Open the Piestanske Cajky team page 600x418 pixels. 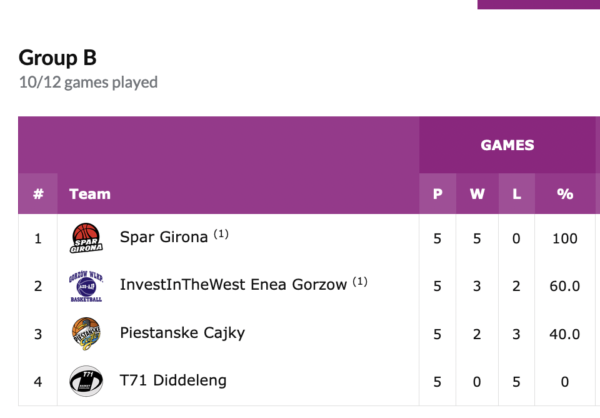coord(182,333)
